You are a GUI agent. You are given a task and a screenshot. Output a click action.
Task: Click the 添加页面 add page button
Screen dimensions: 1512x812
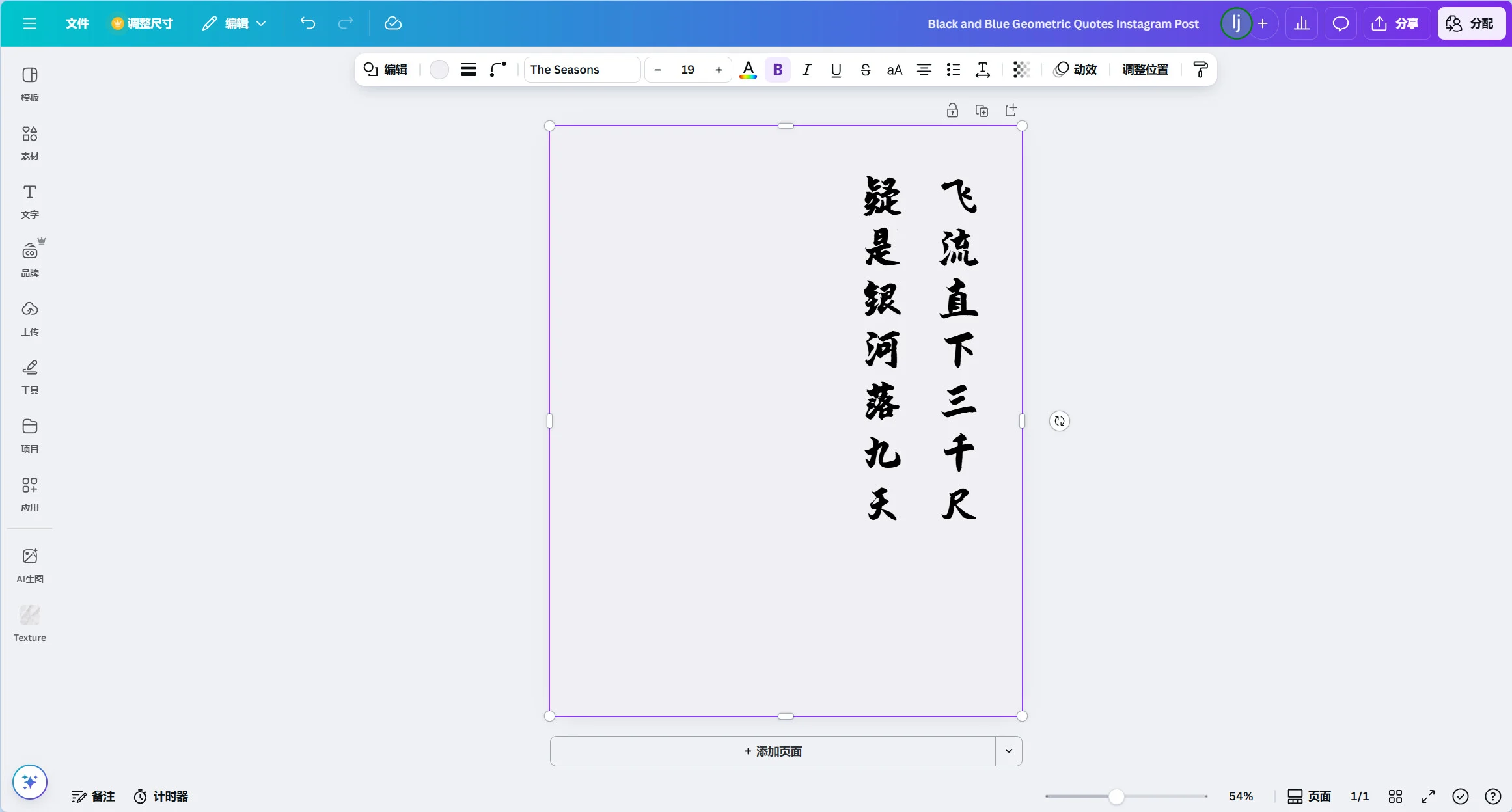(x=773, y=751)
